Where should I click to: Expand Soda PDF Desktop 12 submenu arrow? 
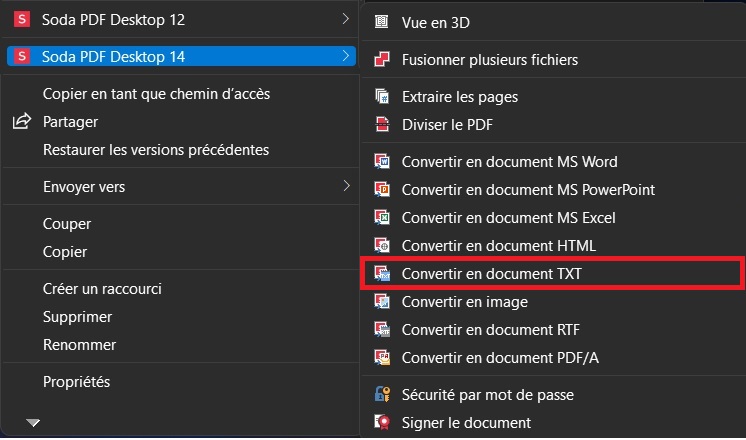(x=346, y=19)
